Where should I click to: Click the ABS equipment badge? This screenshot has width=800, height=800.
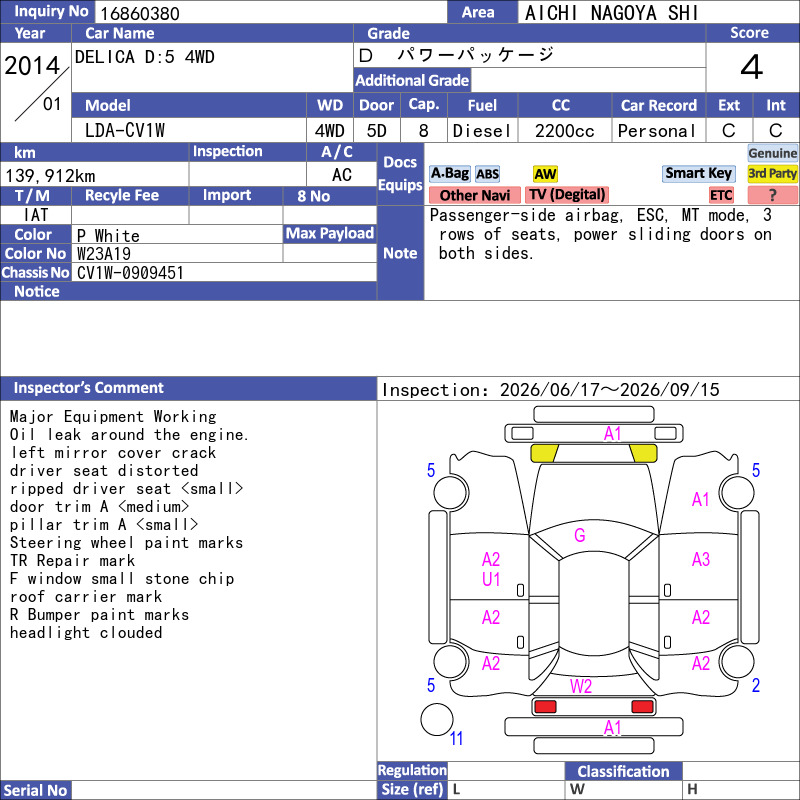[487, 174]
